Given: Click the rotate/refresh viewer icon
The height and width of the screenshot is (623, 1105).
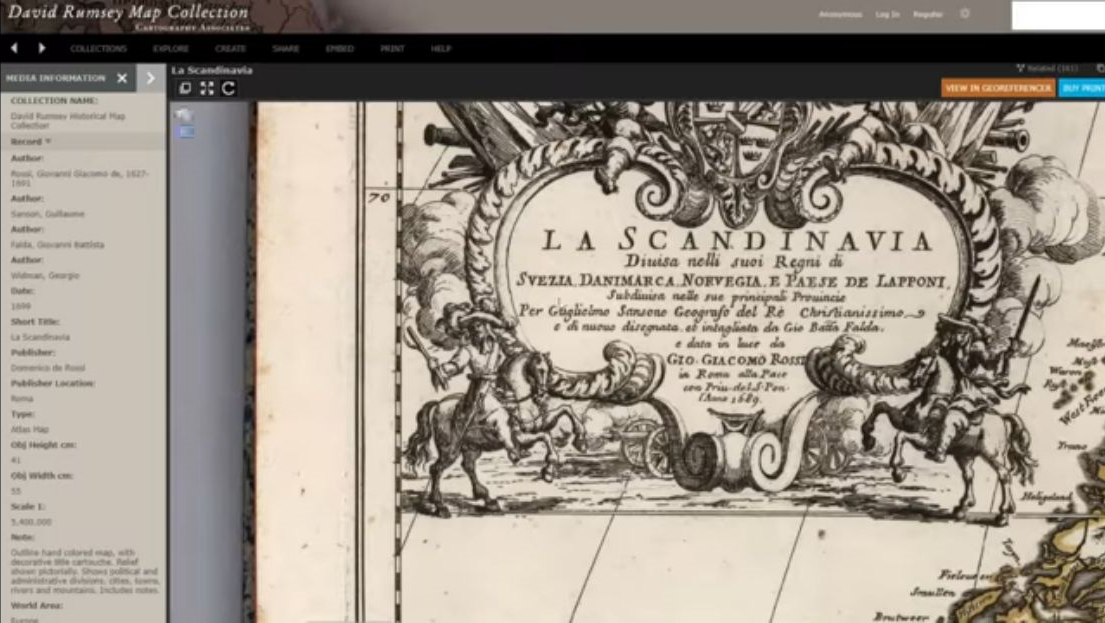Looking at the screenshot, I should click(228, 88).
